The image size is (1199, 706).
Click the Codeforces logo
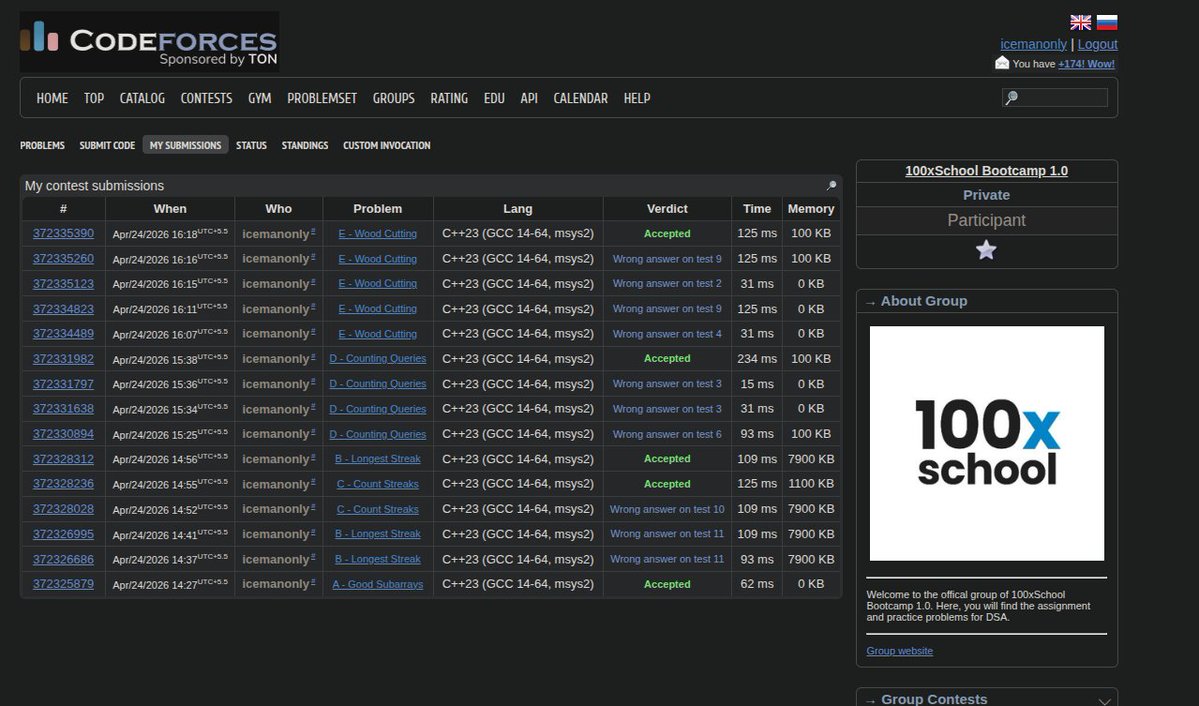coord(149,41)
